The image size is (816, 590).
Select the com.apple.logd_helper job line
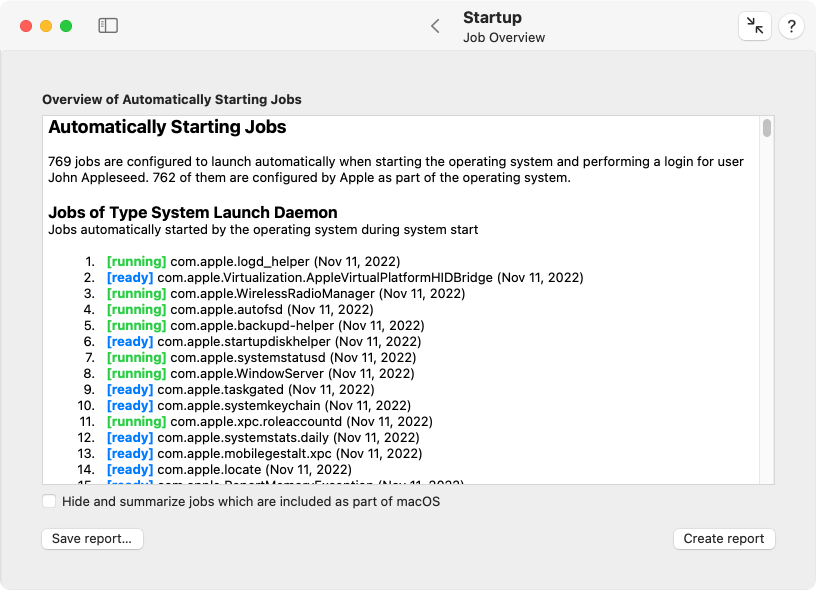point(253,261)
